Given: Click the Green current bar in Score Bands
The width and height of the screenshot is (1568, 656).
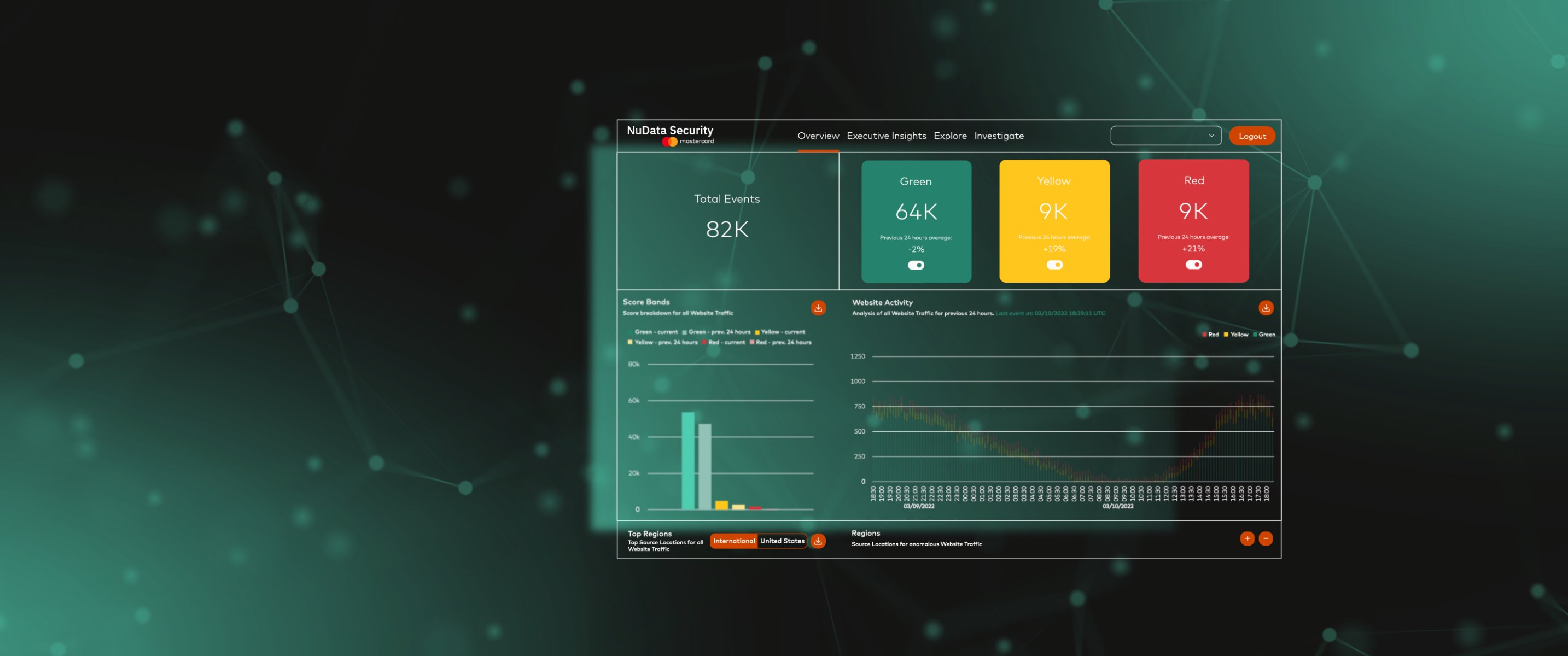Looking at the screenshot, I should [688, 461].
